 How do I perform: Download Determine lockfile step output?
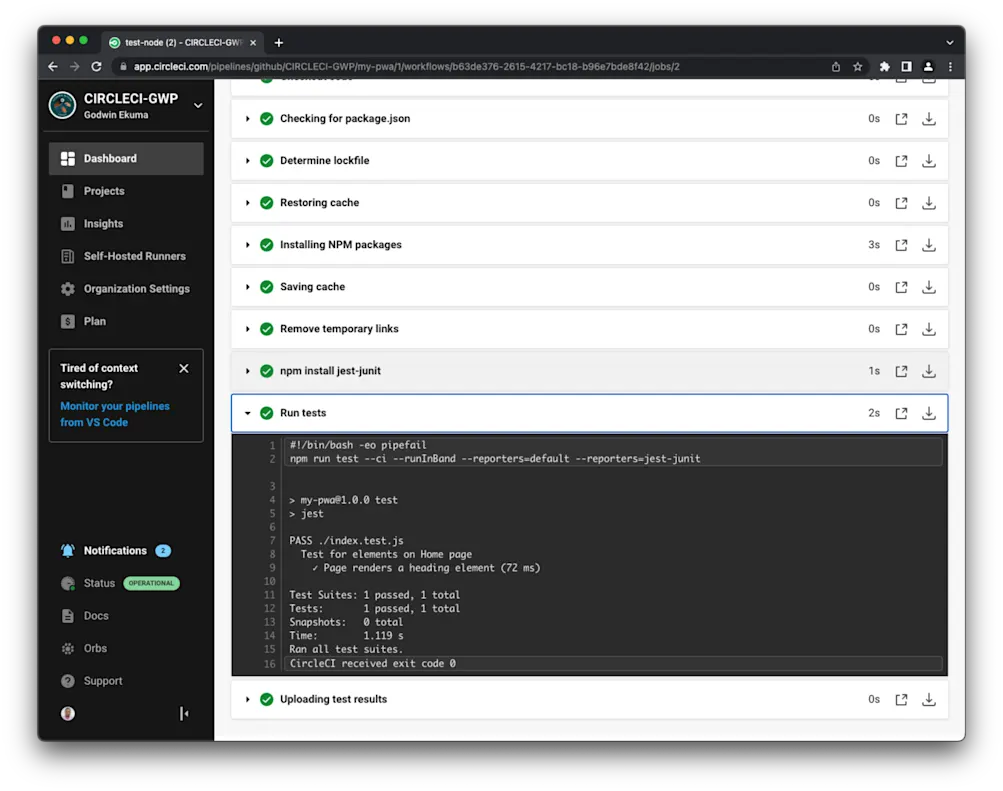pyautogui.click(x=929, y=161)
